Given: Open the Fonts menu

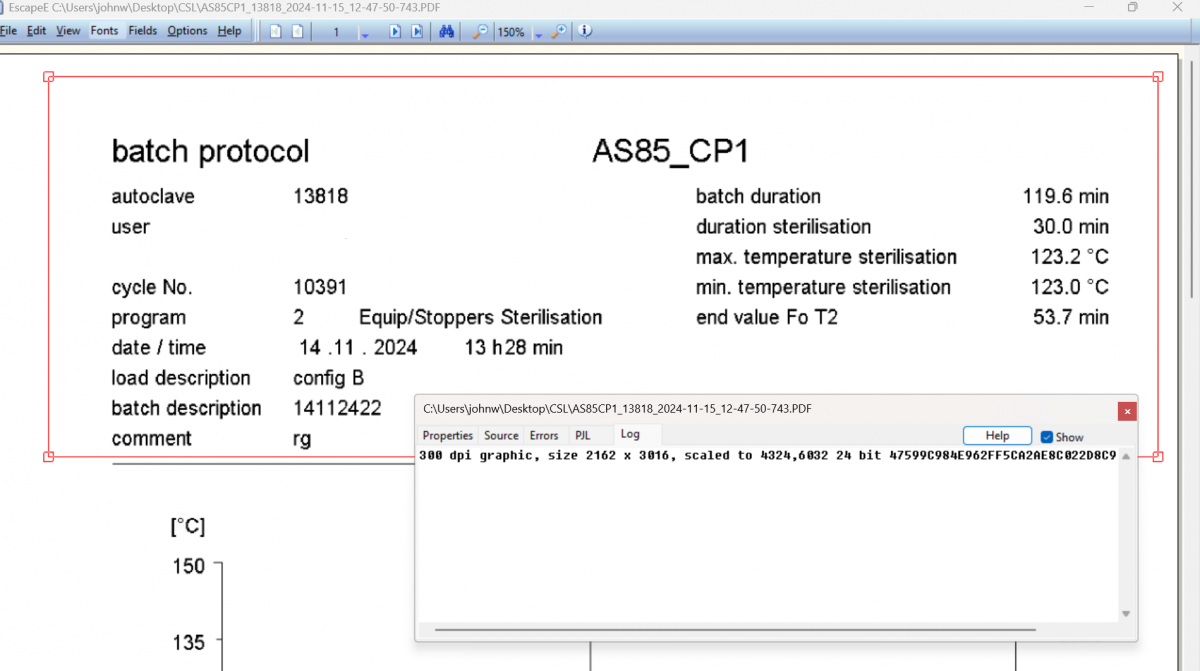Looking at the screenshot, I should click(x=104, y=31).
